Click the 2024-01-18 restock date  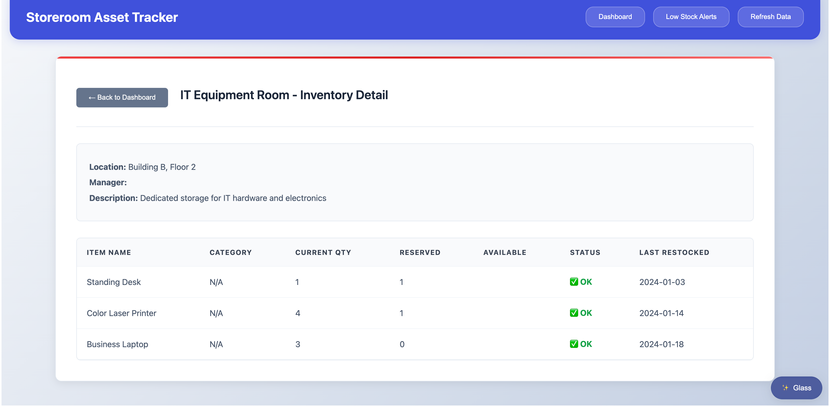662,344
